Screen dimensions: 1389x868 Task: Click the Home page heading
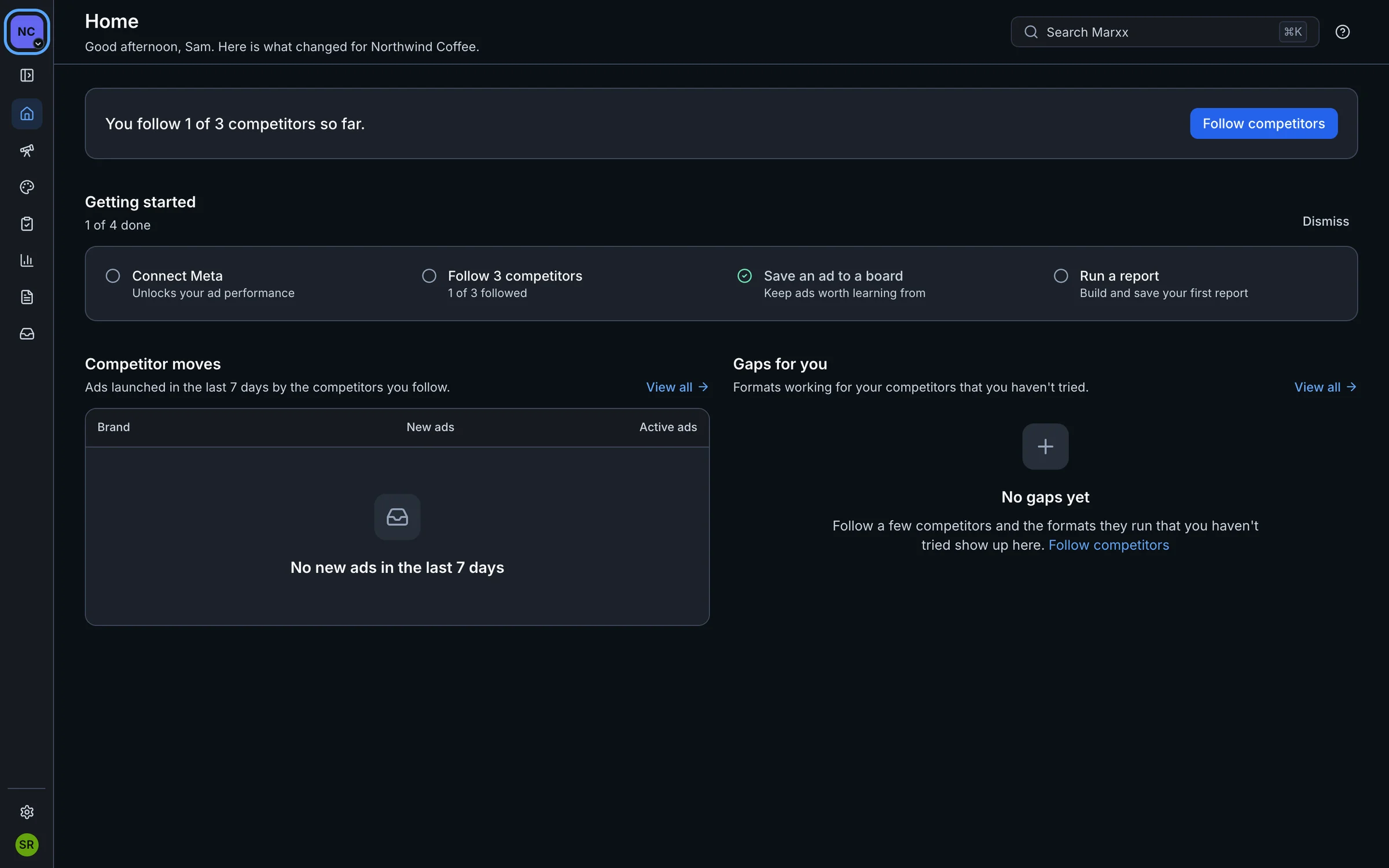[112, 21]
